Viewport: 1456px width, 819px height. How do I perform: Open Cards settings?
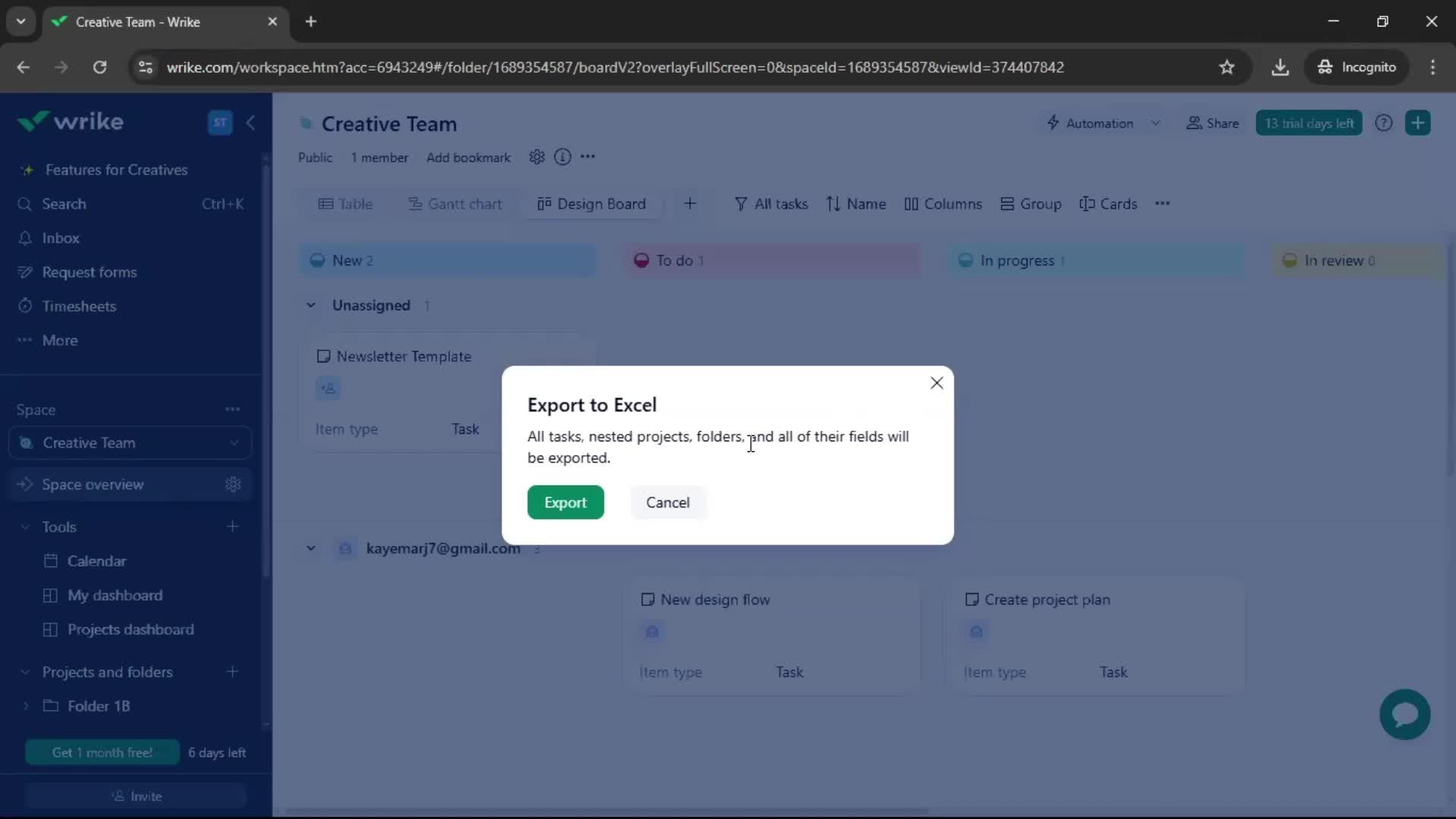coord(1108,204)
